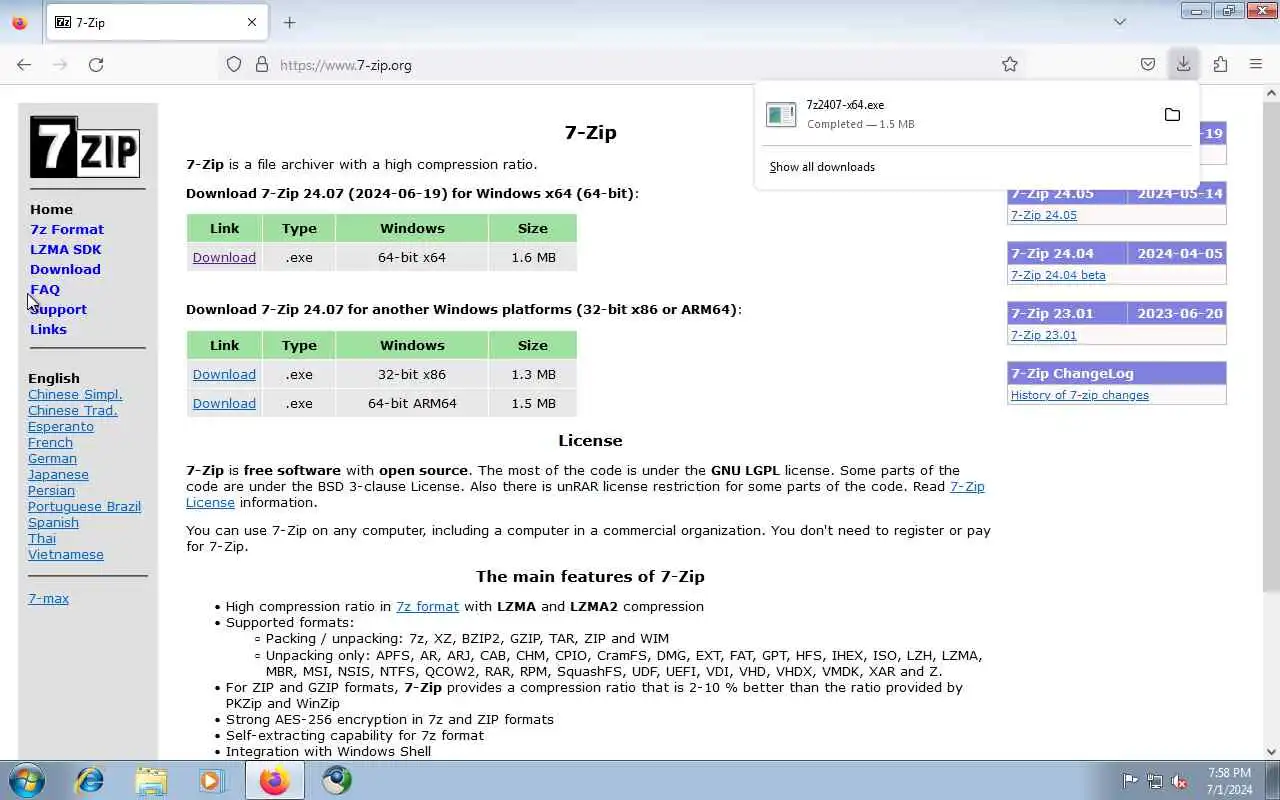Click the site security padlock icon
1280x800 pixels.
coord(262,65)
